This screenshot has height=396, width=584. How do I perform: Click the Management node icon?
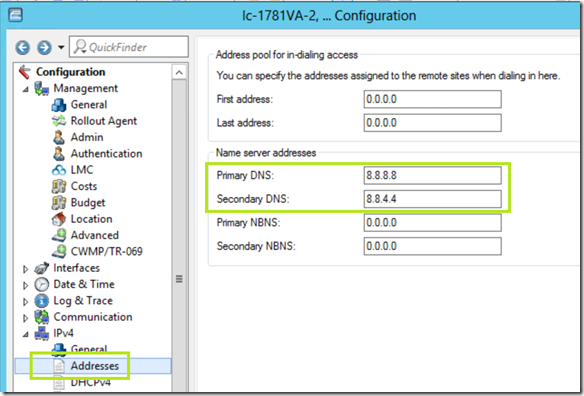42,89
